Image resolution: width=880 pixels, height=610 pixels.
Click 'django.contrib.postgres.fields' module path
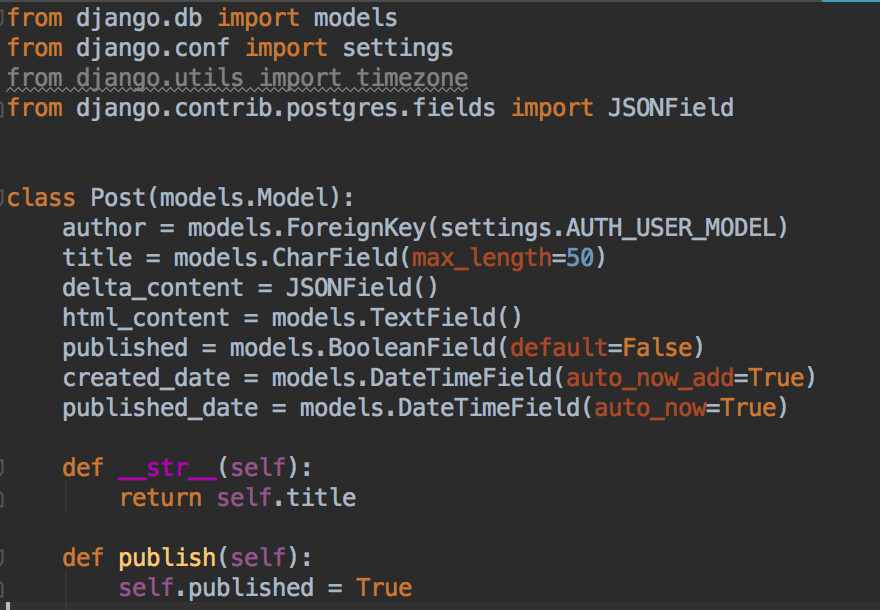click(x=285, y=108)
